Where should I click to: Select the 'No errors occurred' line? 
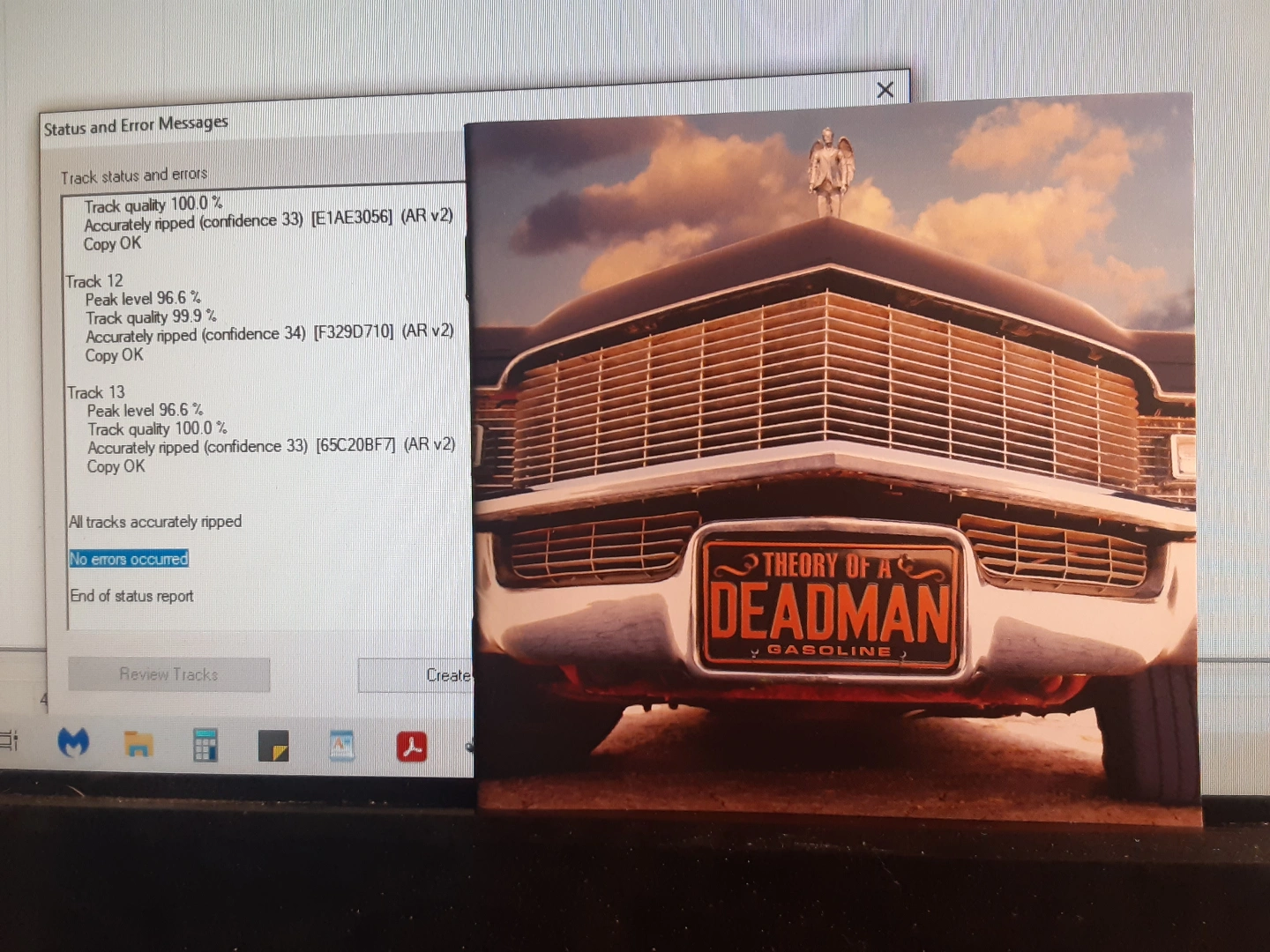click(129, 559)
